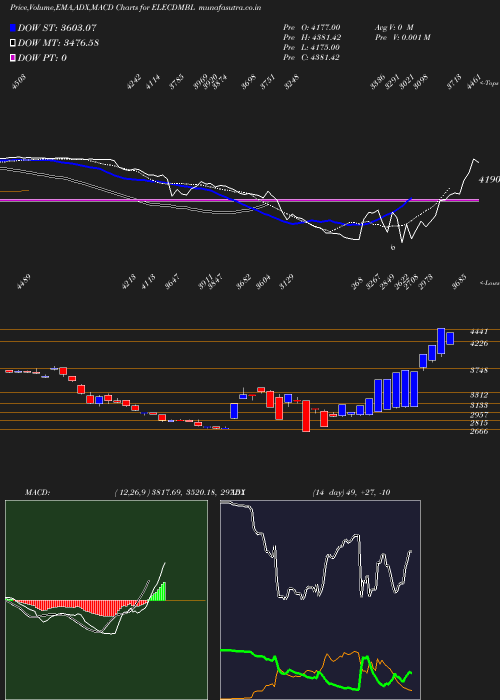
Task: Click the ADX (14 day) 49, +27, -10 text
Action: 351,492
